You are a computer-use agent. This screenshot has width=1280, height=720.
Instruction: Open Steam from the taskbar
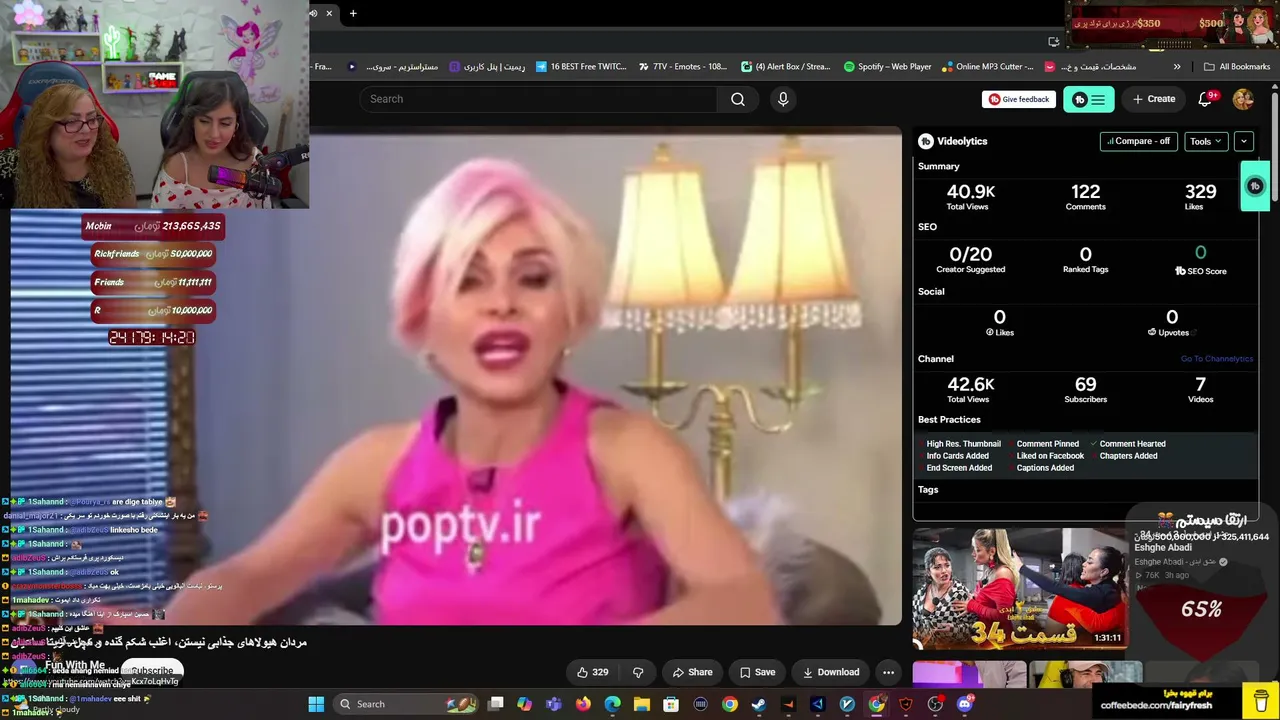(759, 704)
